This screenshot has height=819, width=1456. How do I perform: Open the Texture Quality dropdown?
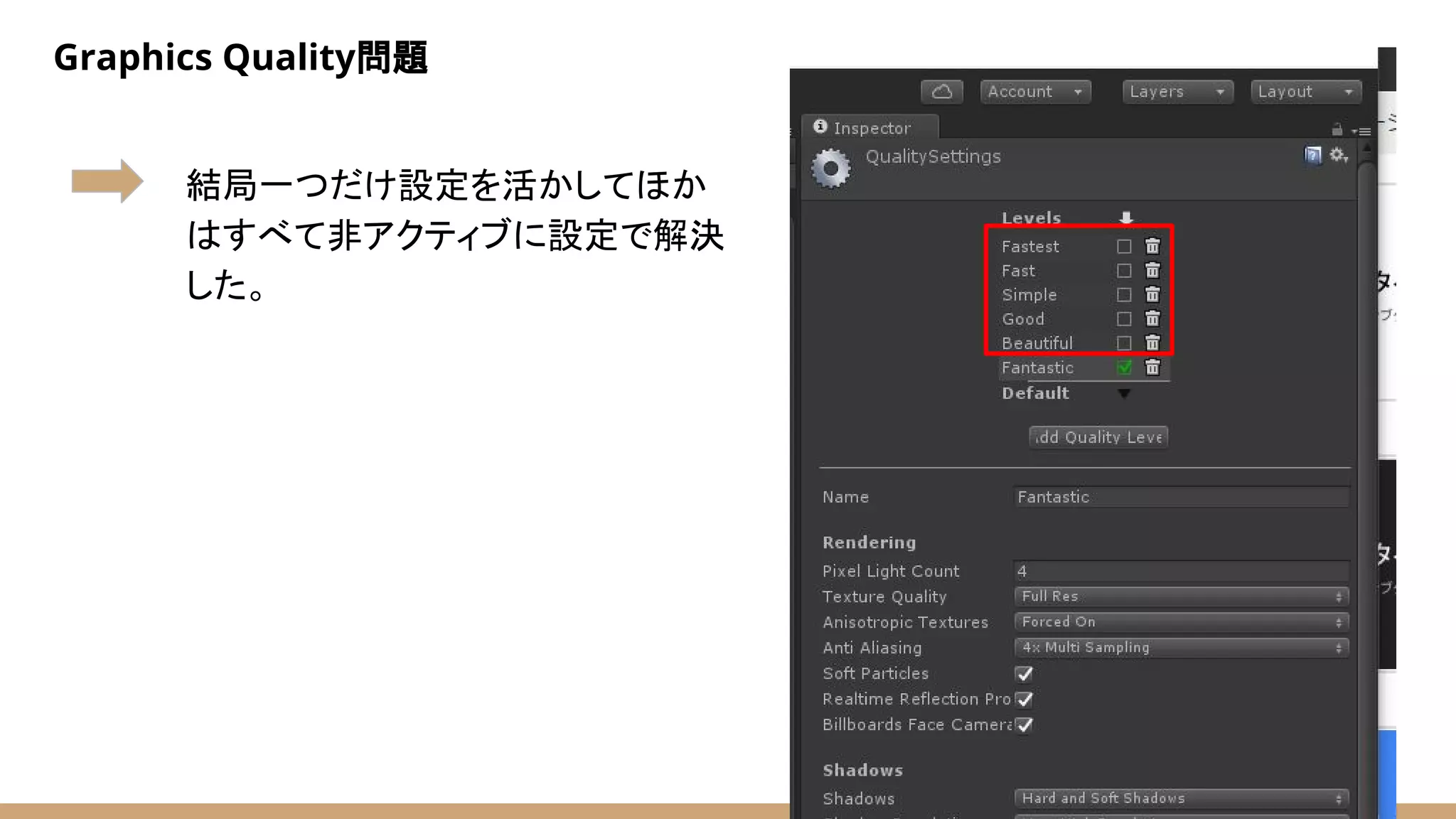point(1182,596)
